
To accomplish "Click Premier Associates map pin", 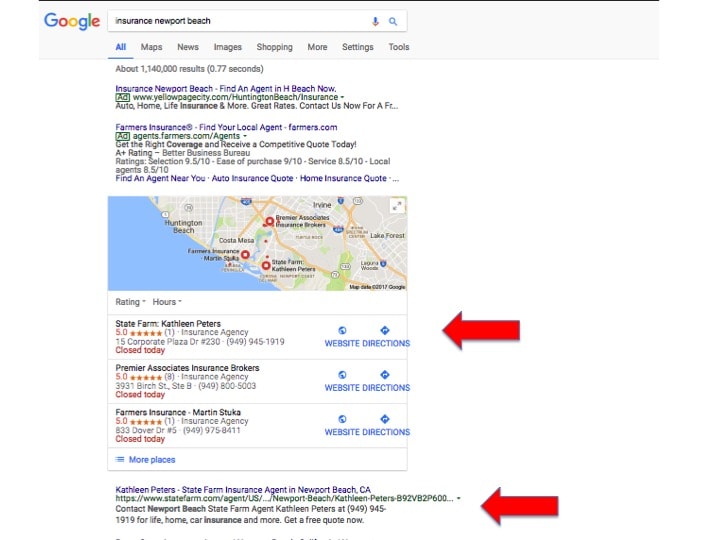I will [x=270, y=222].
